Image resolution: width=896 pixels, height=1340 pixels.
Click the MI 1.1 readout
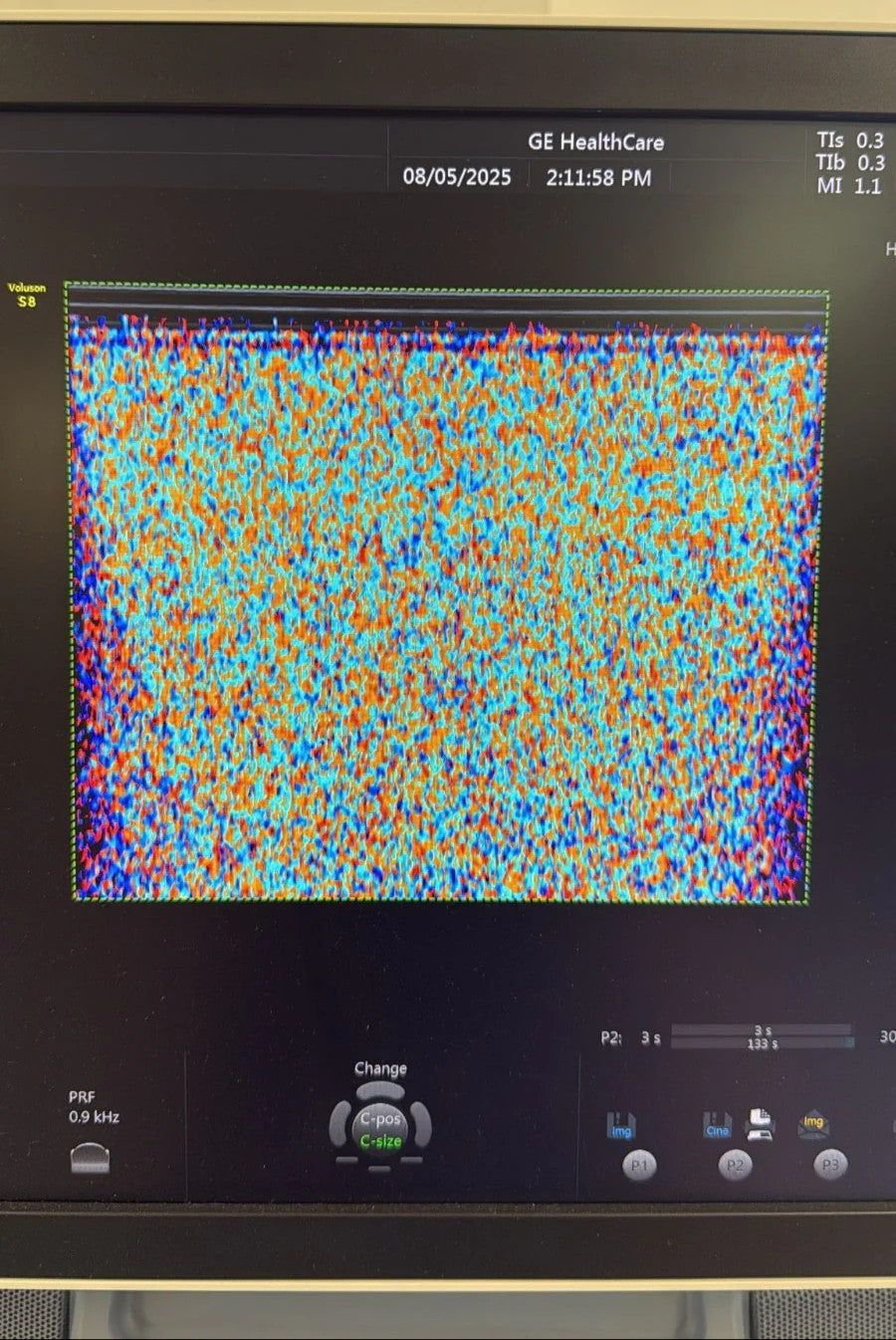tap(849, 186)
